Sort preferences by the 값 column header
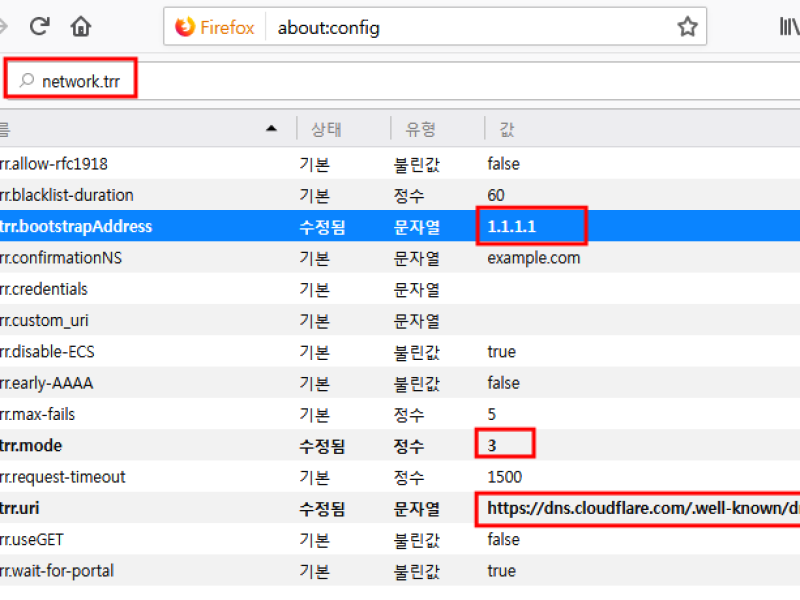This screenshot has height=600, width=800. click(507, 129)
